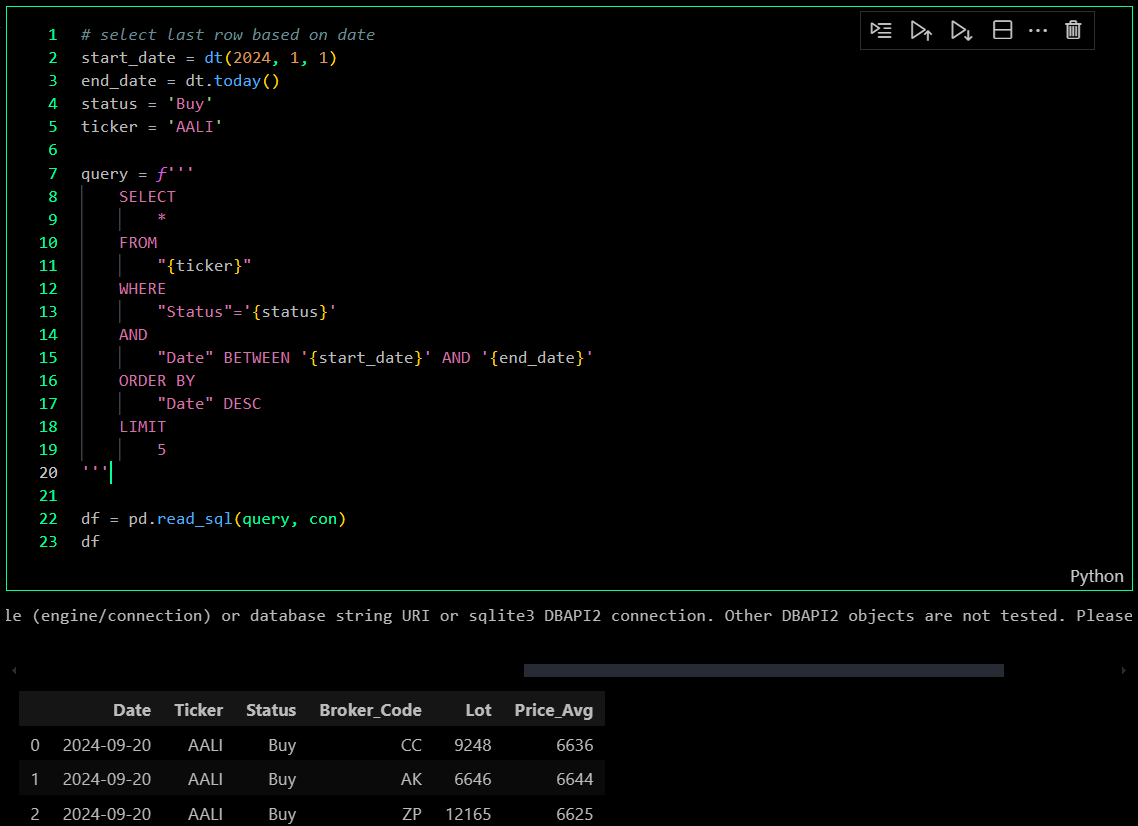Place cursor on start_date assignment line
Screen dimensions: 1138x826
[209, 58]
